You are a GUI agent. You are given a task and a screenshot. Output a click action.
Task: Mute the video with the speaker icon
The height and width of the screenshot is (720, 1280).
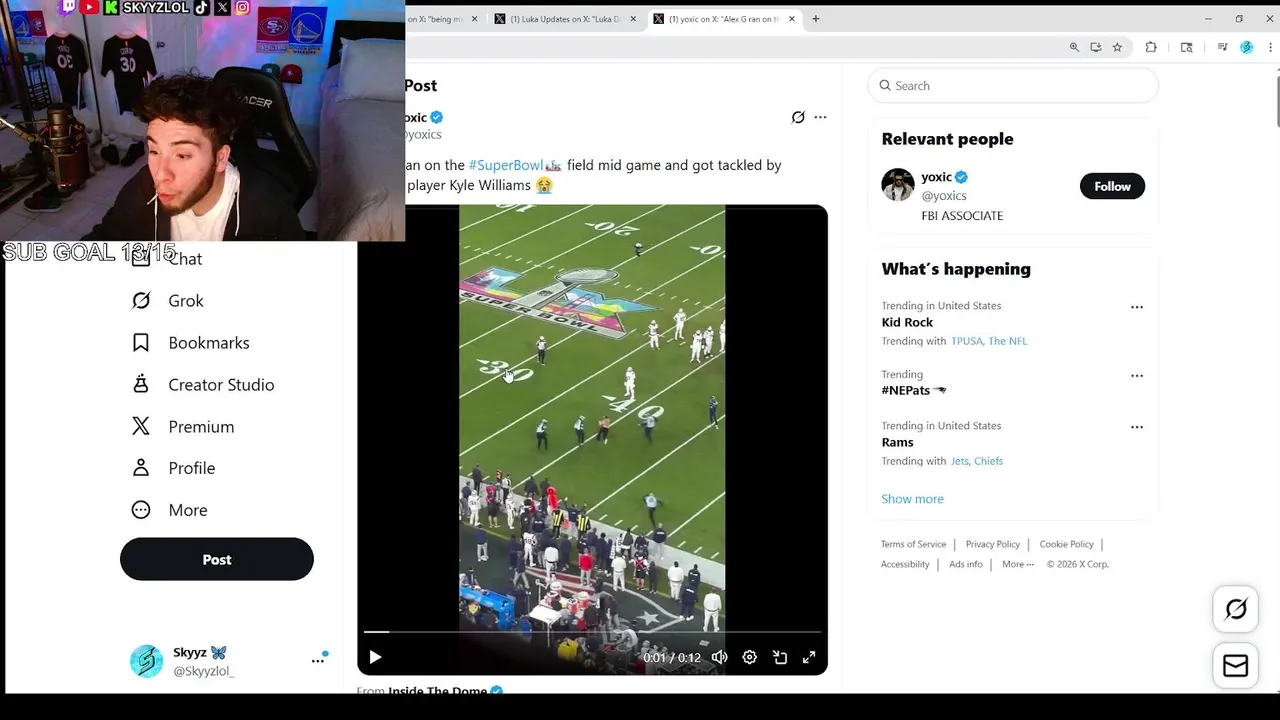click(x=719, y=657)
